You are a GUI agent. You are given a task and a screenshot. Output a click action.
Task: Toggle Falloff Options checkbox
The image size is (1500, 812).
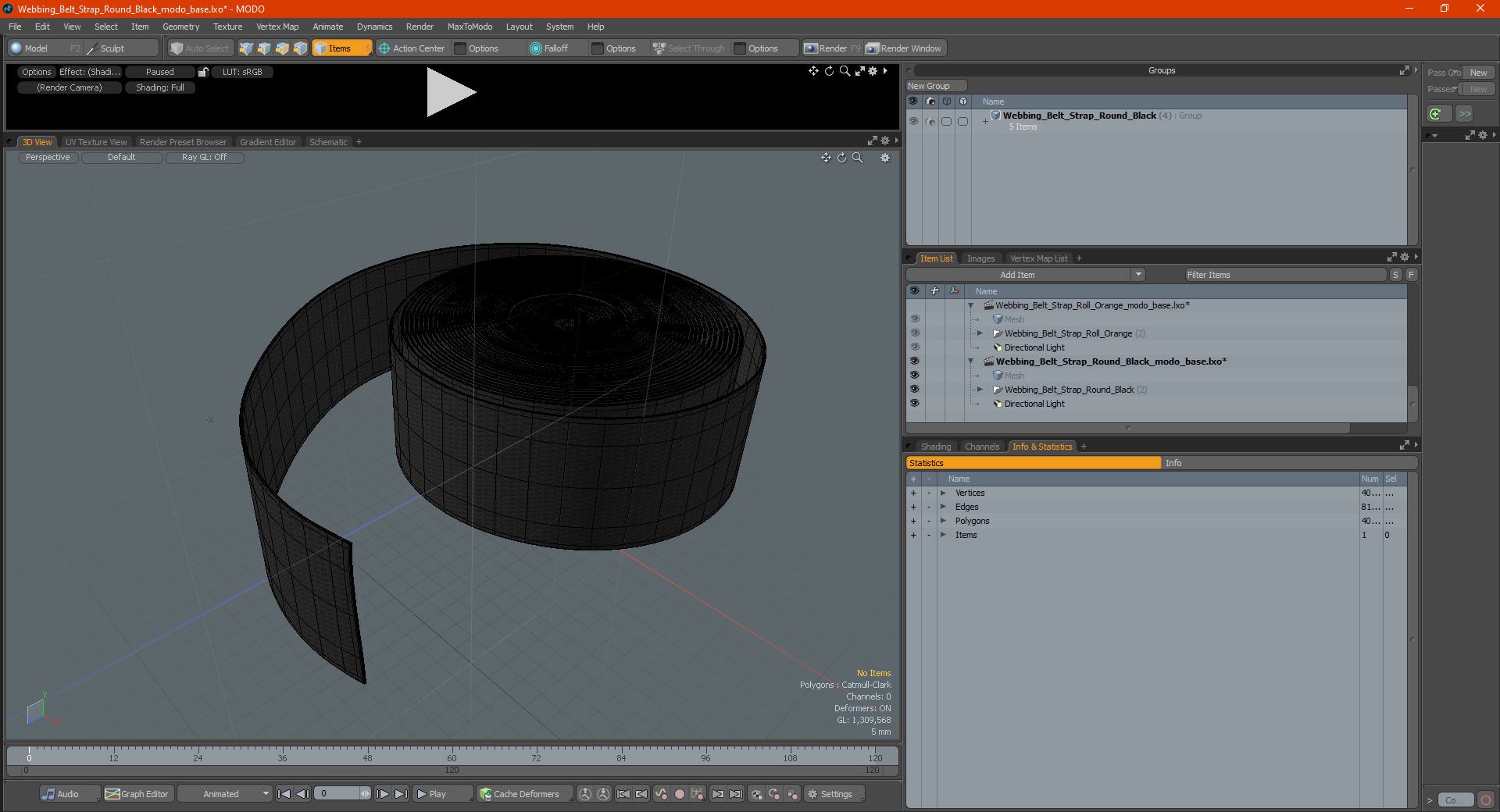pyautogui.click(x=598, y=48)
